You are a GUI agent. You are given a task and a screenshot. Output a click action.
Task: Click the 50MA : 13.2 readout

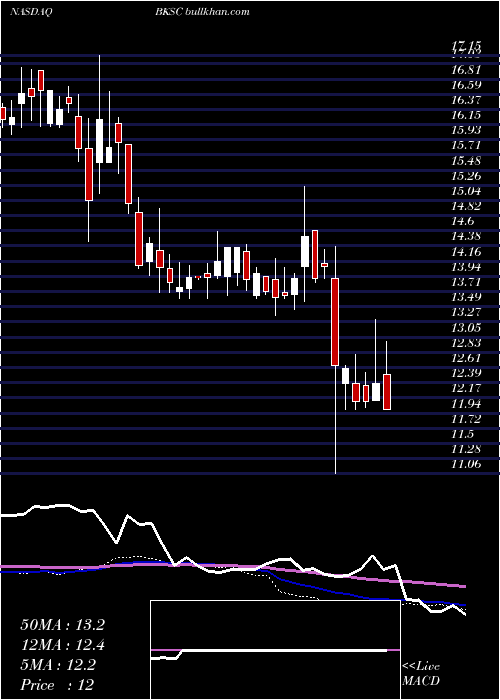pyautogui.click(x=62, y=625)
